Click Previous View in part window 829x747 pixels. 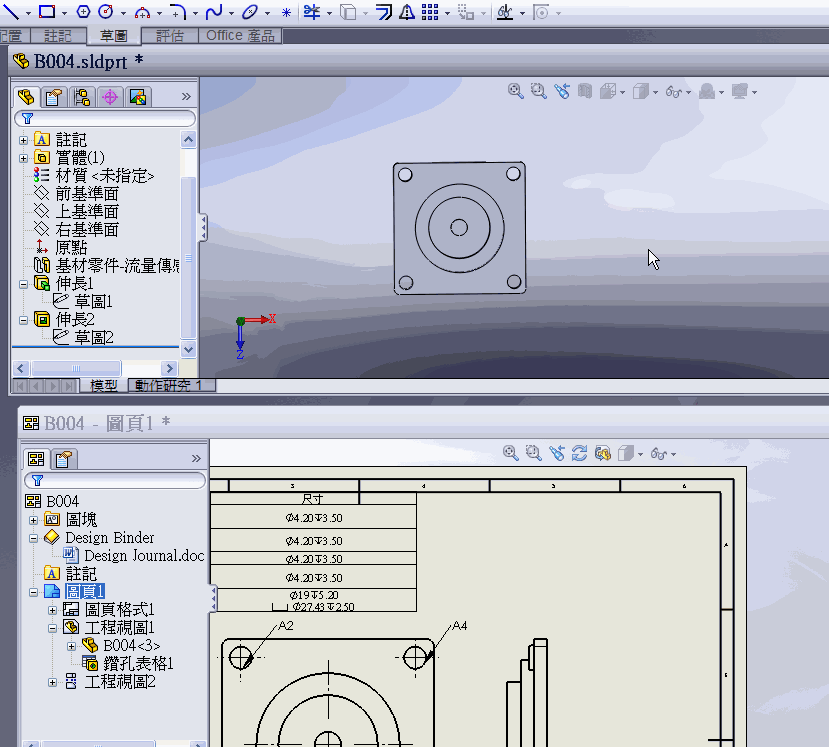tap(561, 91)
